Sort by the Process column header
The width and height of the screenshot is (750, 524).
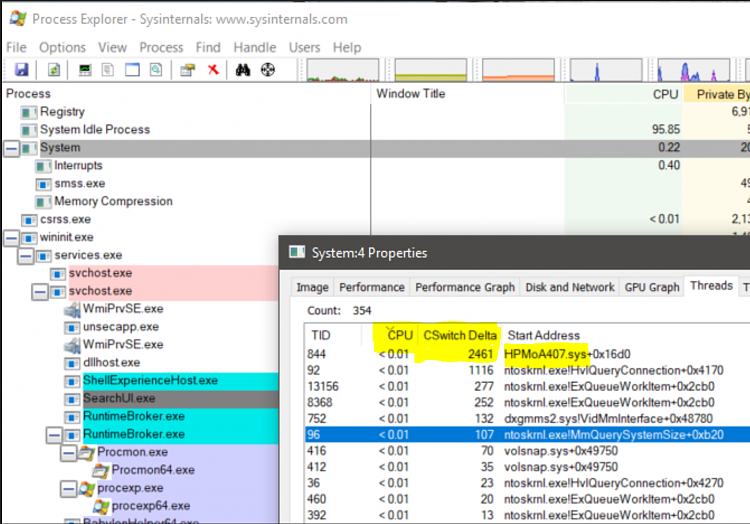click(187, 94)
